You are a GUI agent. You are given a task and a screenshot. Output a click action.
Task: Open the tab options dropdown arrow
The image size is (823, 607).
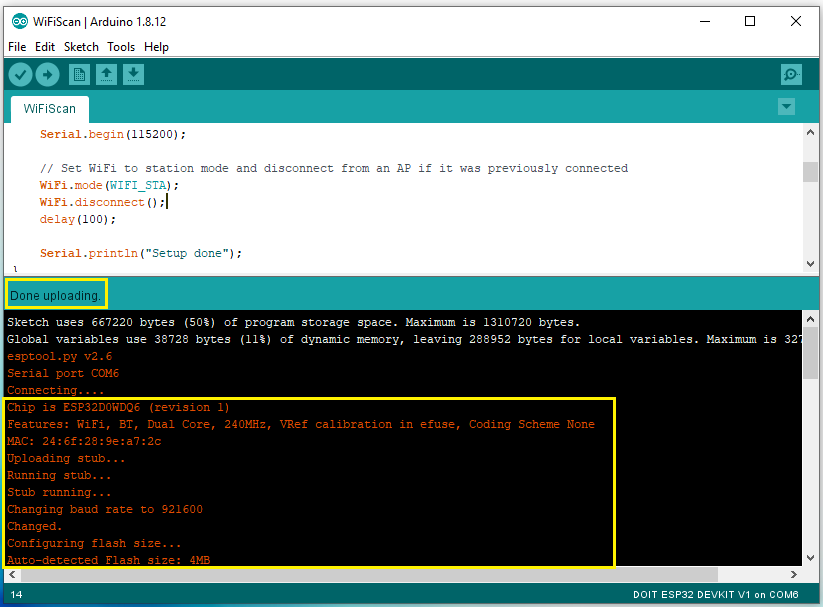[x=786, y=107]
